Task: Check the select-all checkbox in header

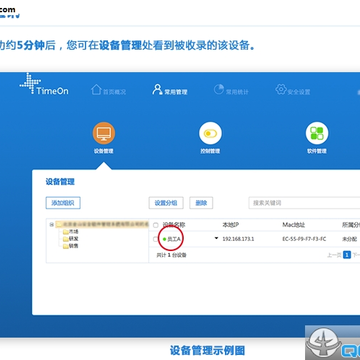Action: pos(155,225)
